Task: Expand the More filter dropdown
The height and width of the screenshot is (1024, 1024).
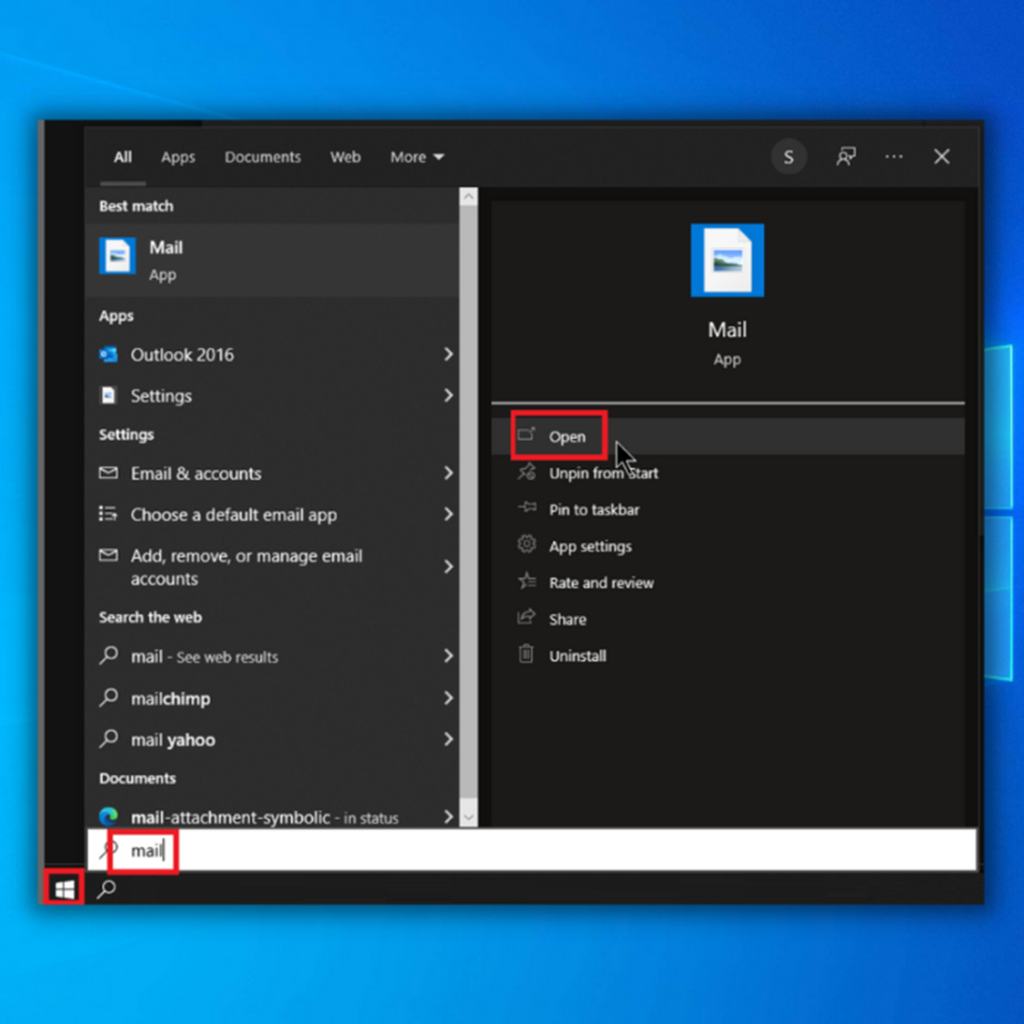Action: 417,157
